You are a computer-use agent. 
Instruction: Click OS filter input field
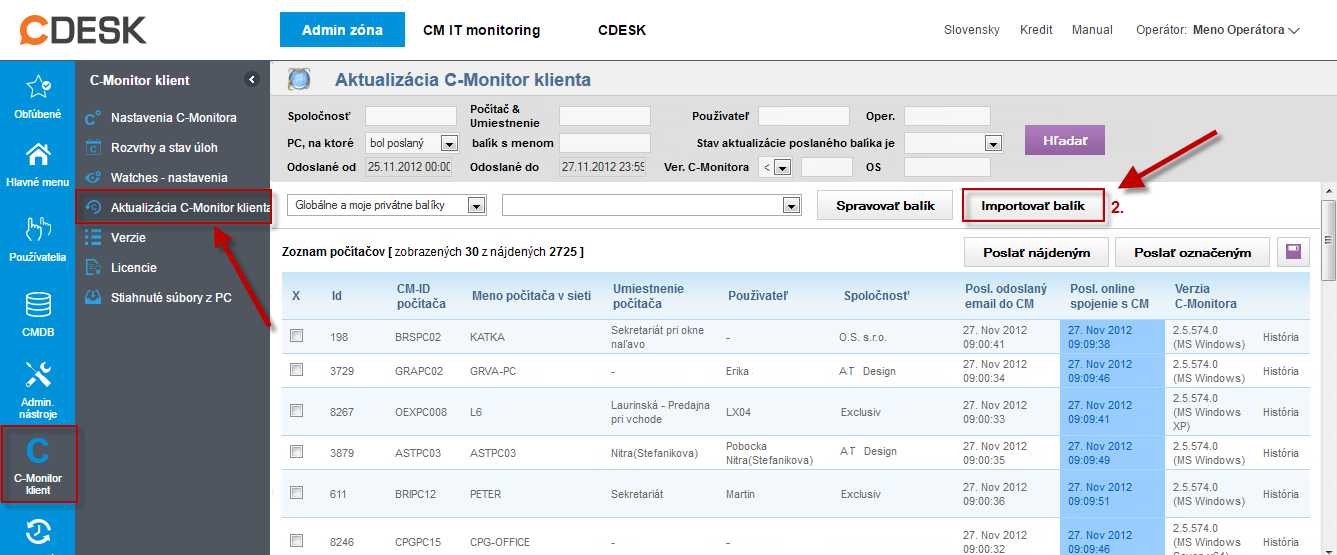[x=947, y=167]
